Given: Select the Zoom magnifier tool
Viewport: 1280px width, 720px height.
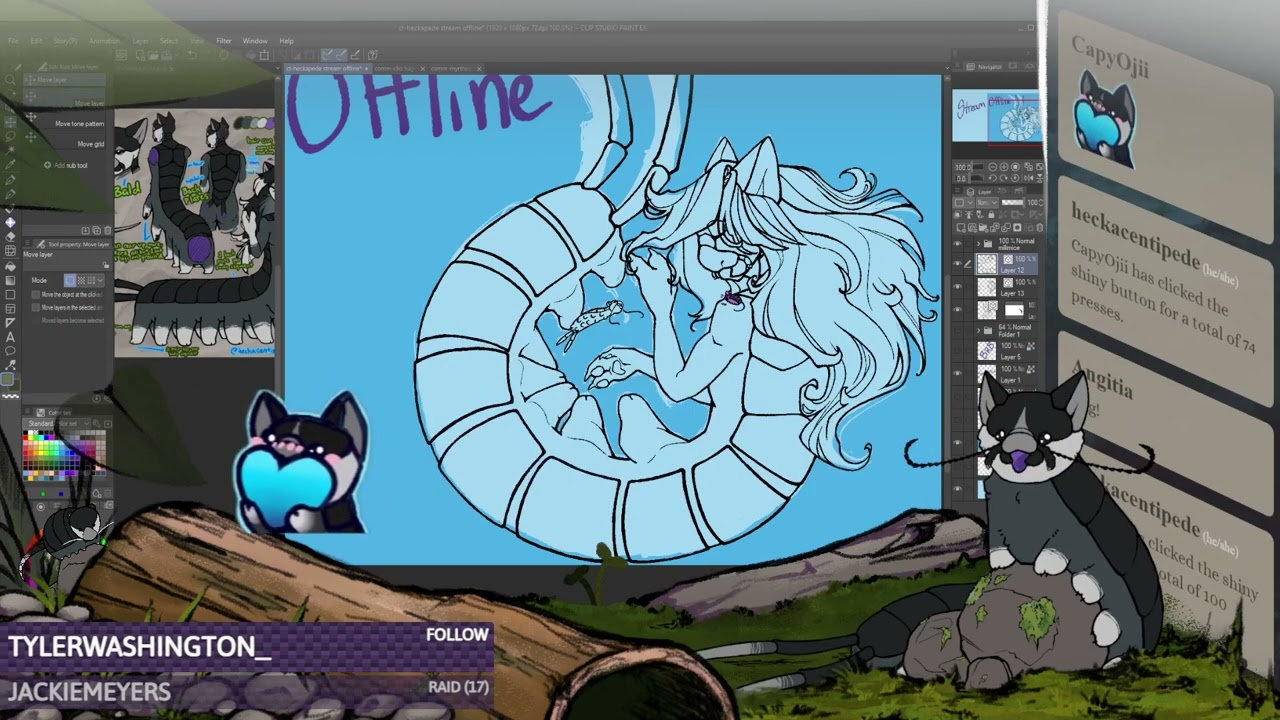Looking at the screenshot, I should click(10, 80).
